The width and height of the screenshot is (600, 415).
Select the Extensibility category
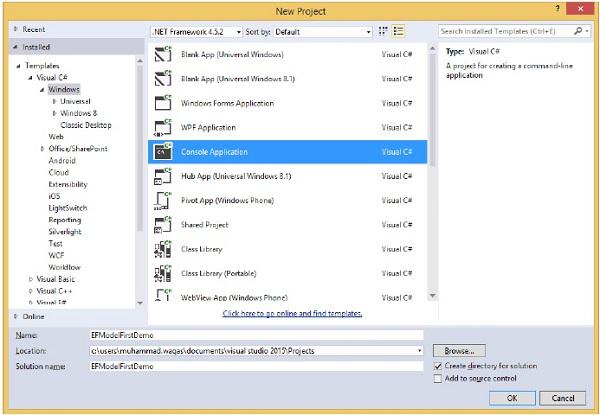[x=68, y=184]
